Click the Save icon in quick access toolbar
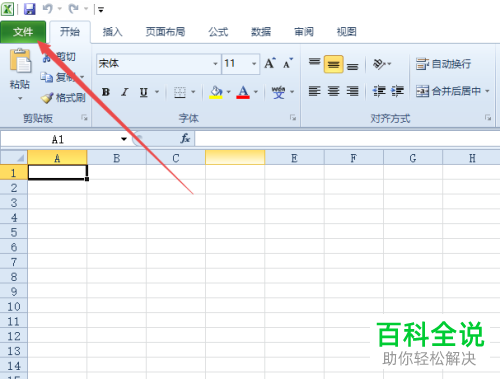 (x=30, y=9)
